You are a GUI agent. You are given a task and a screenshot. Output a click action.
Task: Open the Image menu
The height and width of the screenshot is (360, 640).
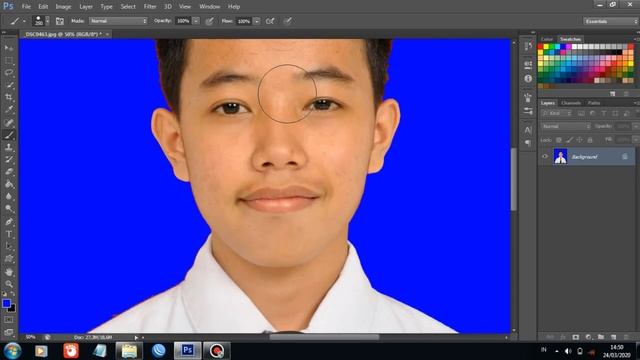(x=63, y=7)
